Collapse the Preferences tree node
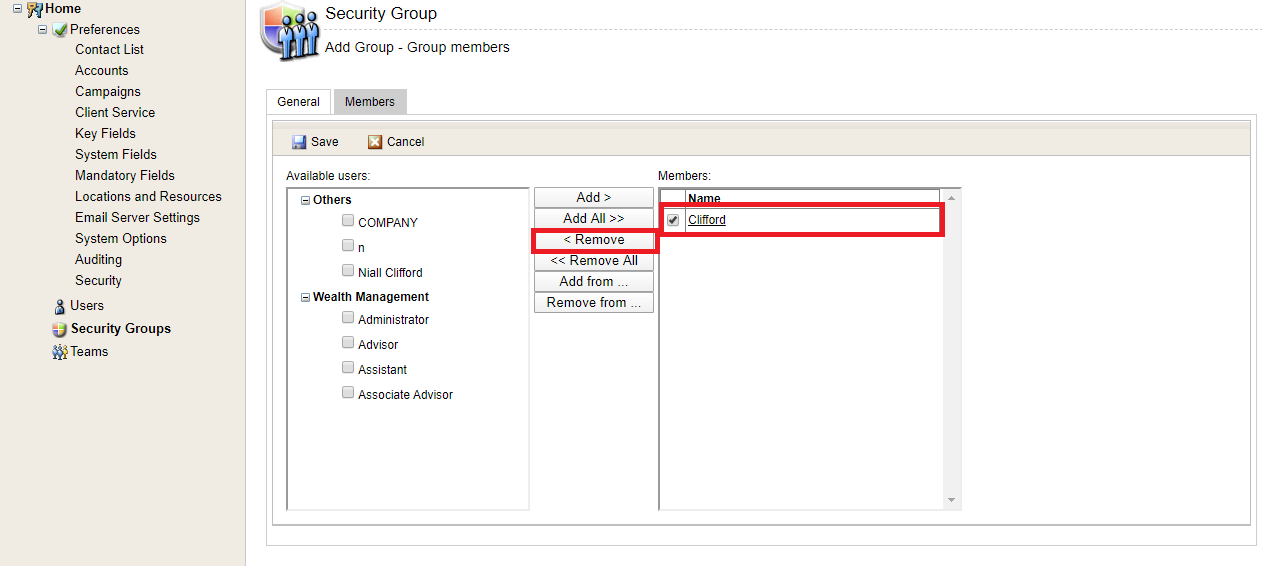1262x567 pixels. [x=42, y=30]
